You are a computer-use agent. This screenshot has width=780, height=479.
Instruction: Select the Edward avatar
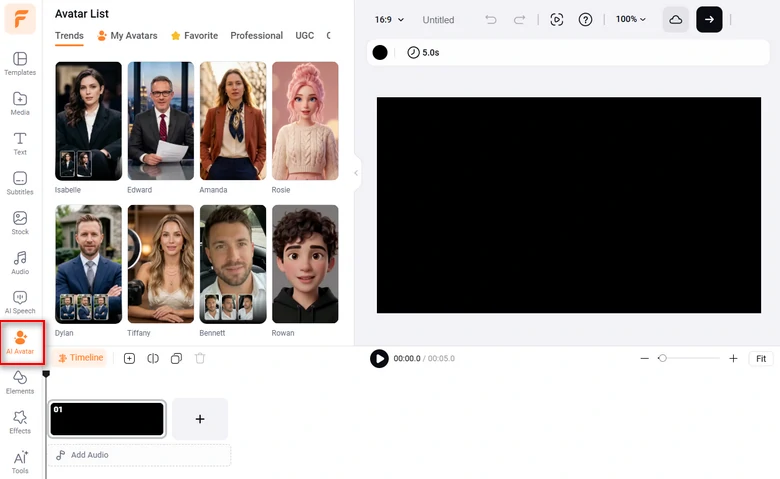tap(161, 121)
